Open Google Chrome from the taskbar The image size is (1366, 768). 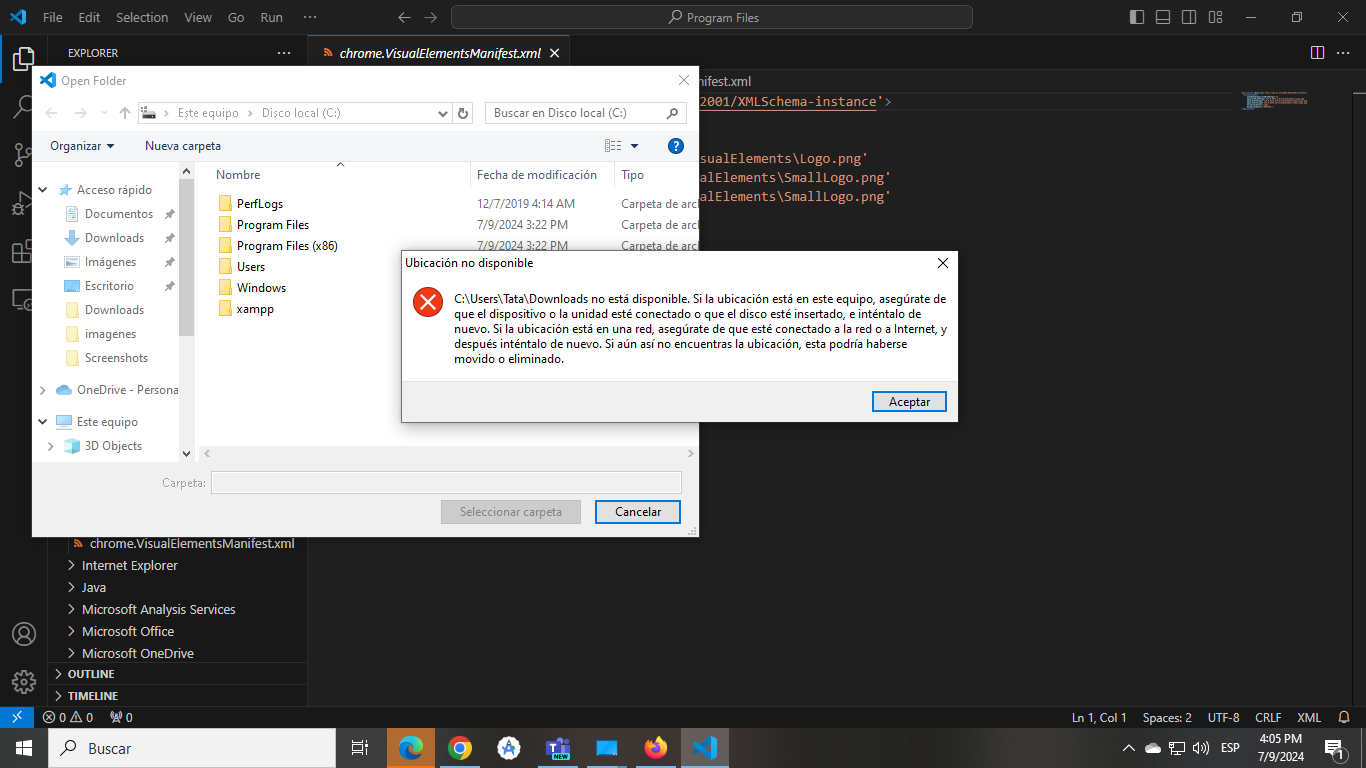[x=460, y=748]
